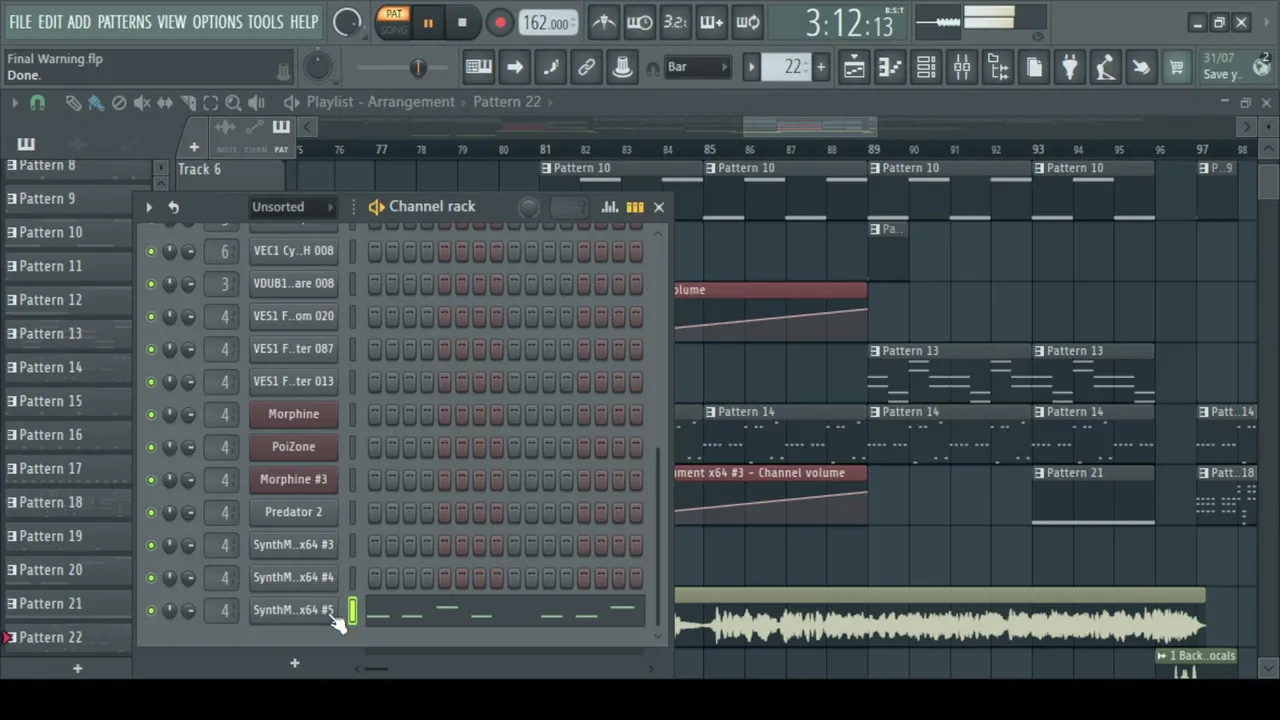1280x720 pixels.
Task: Click the Channel rack swing knob
Action: 529,207
